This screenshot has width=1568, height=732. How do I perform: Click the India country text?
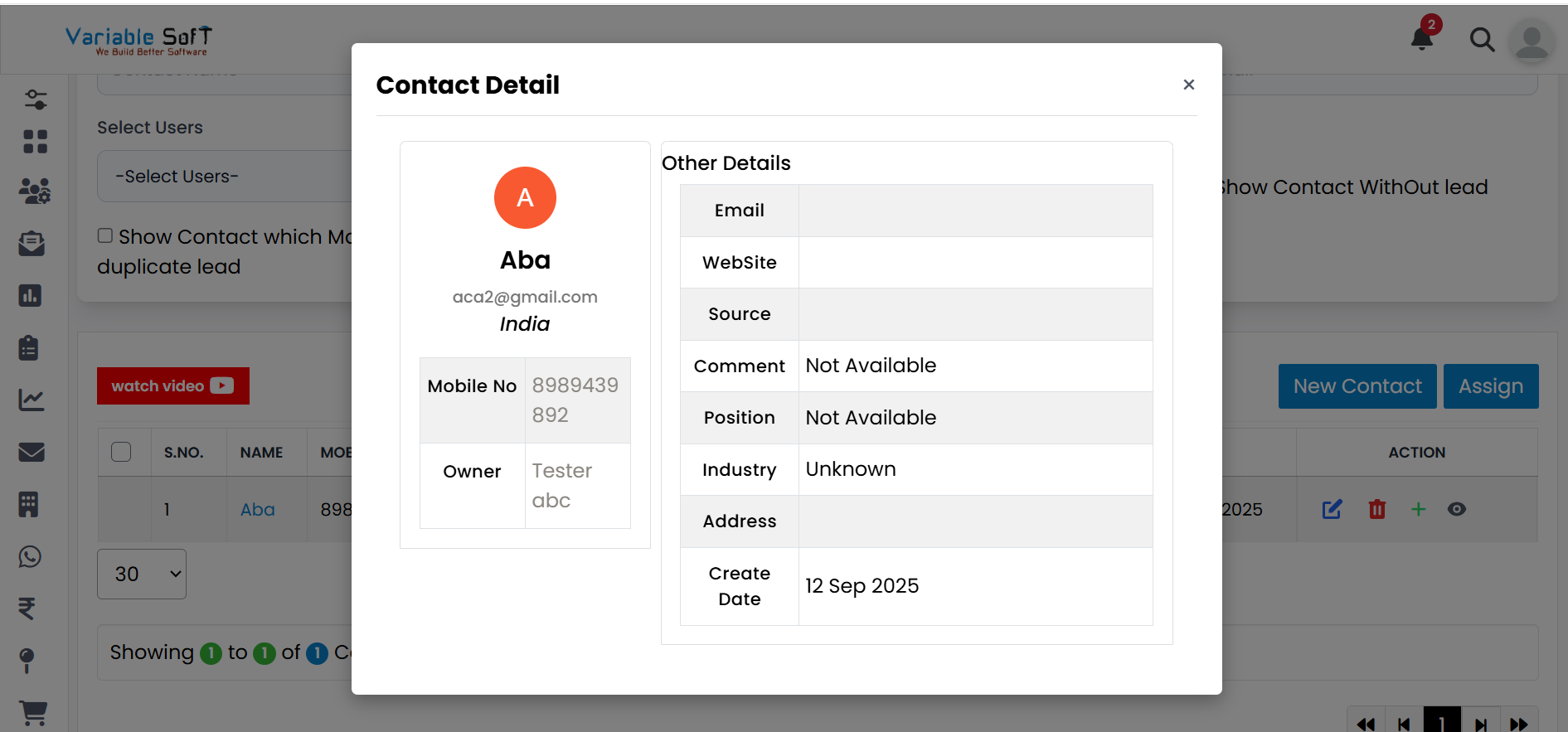coord(525,324)
